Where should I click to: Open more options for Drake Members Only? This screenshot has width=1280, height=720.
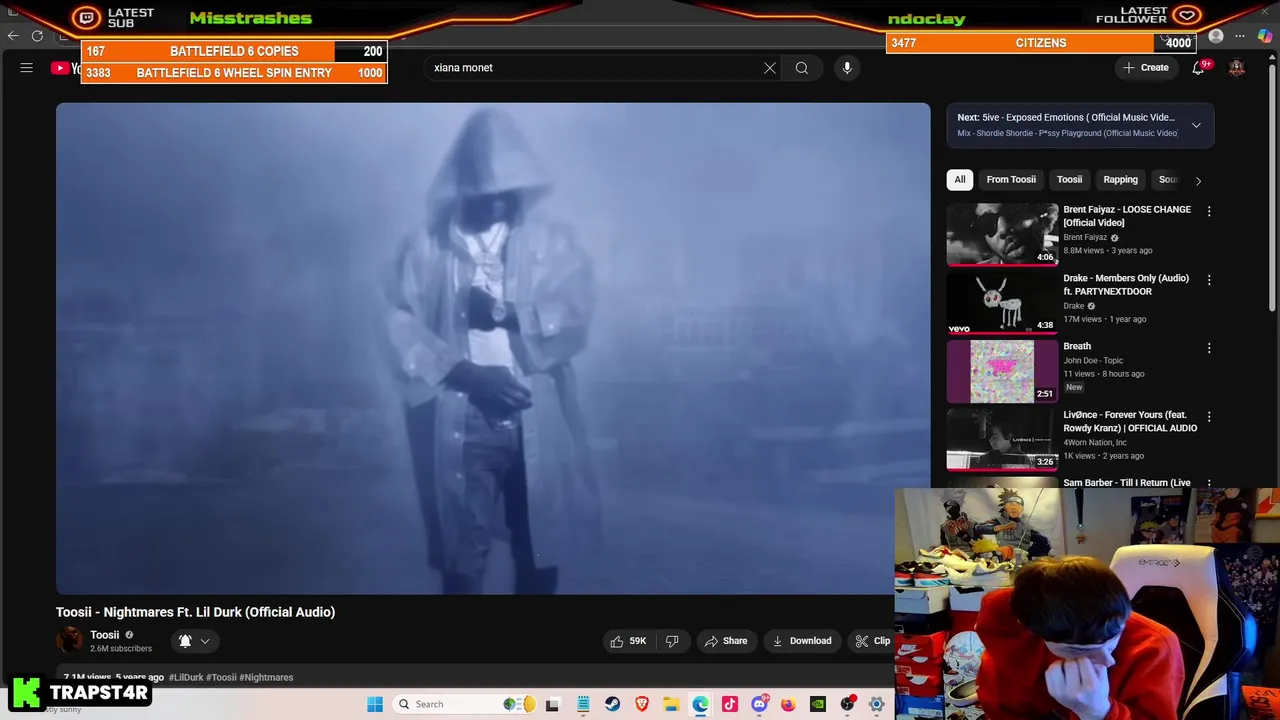tap(1209, 280)
